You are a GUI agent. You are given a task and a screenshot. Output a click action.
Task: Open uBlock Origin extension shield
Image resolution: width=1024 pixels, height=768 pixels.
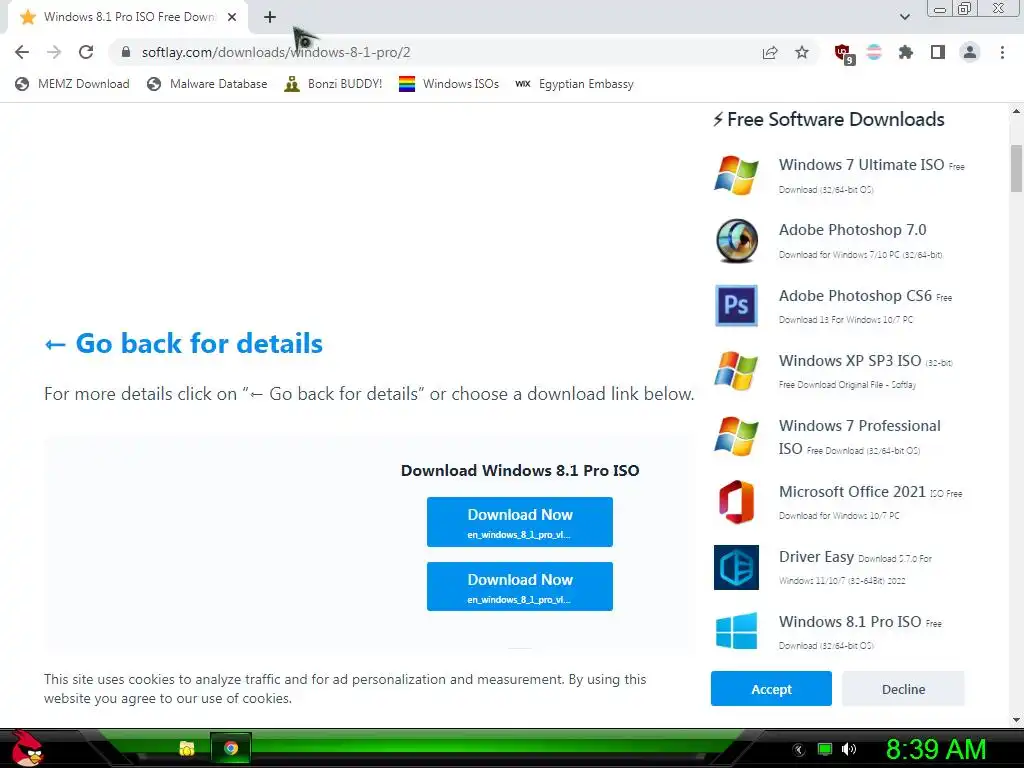(844, 53)
